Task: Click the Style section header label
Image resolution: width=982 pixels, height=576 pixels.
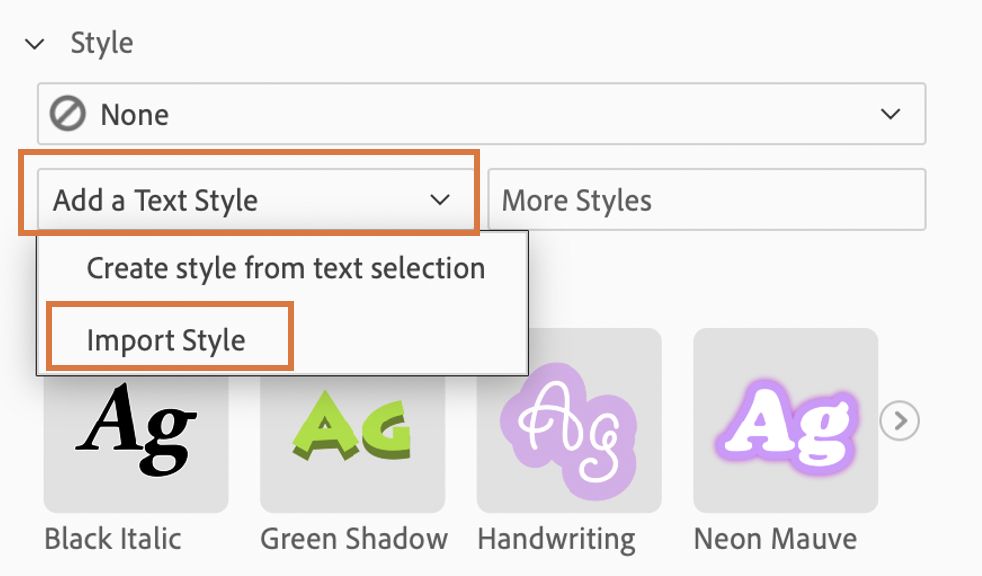Action: 101,43
